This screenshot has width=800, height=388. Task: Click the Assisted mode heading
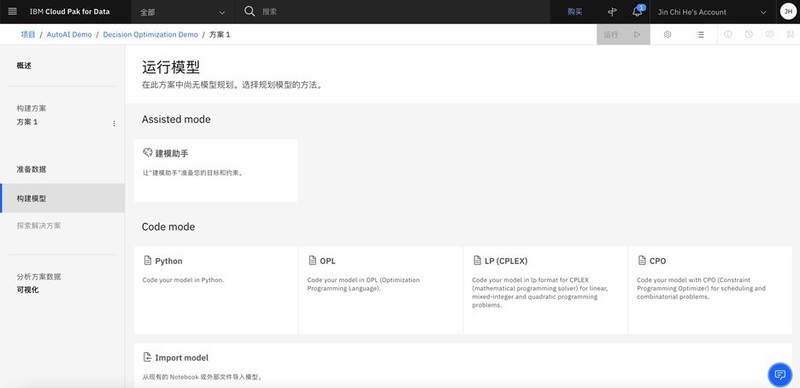[x=176, y=119]
